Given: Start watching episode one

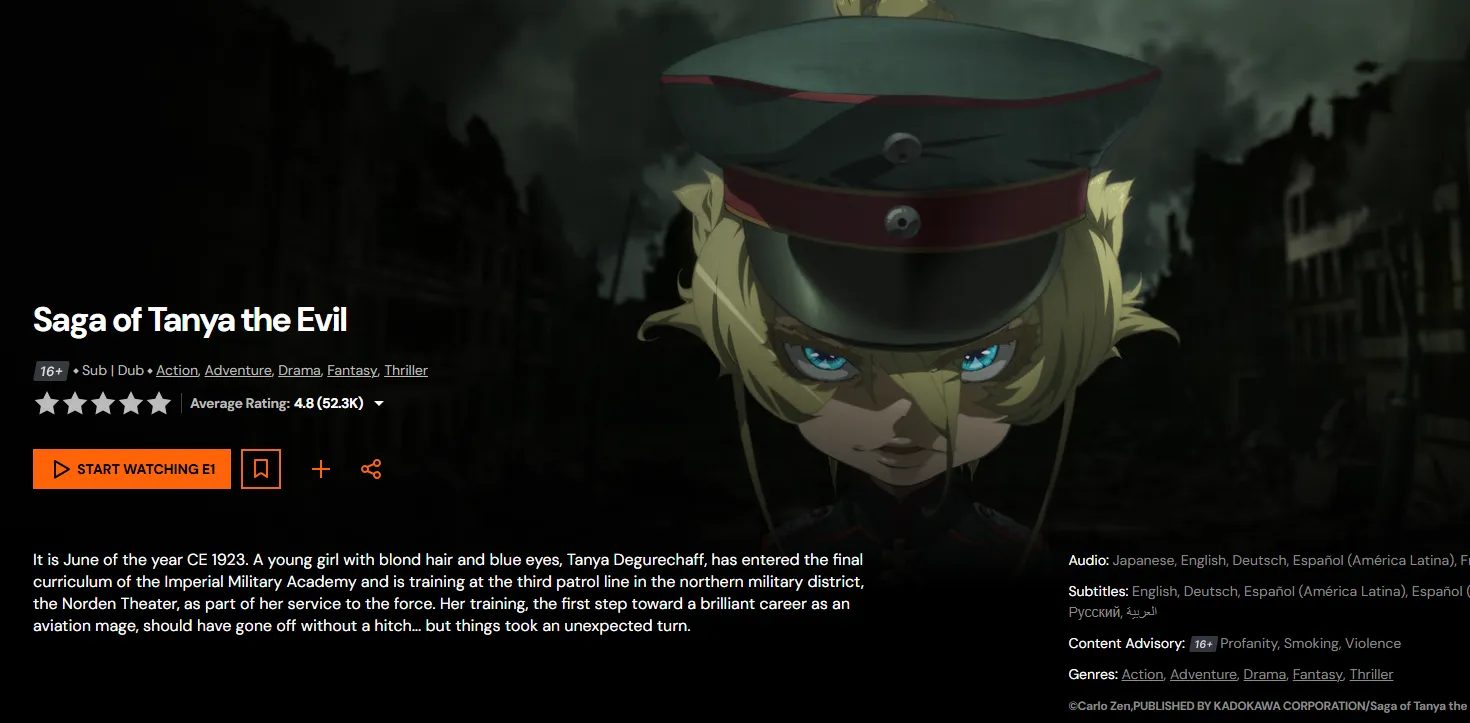Looking at the screenshot, I should [132, 469].
